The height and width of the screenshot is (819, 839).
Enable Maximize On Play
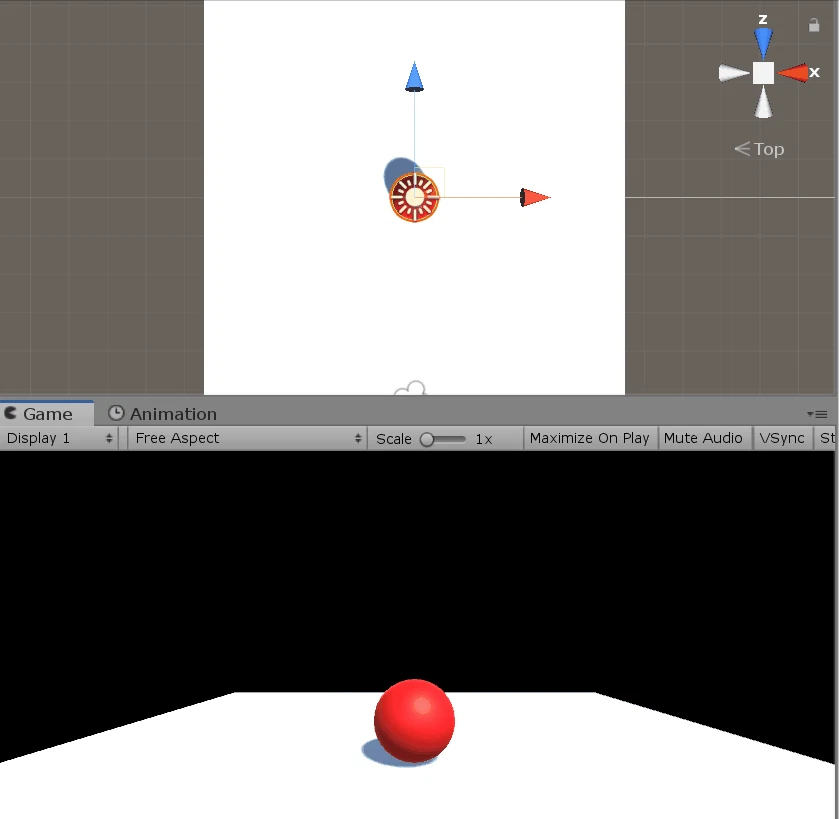coord(590,438)
